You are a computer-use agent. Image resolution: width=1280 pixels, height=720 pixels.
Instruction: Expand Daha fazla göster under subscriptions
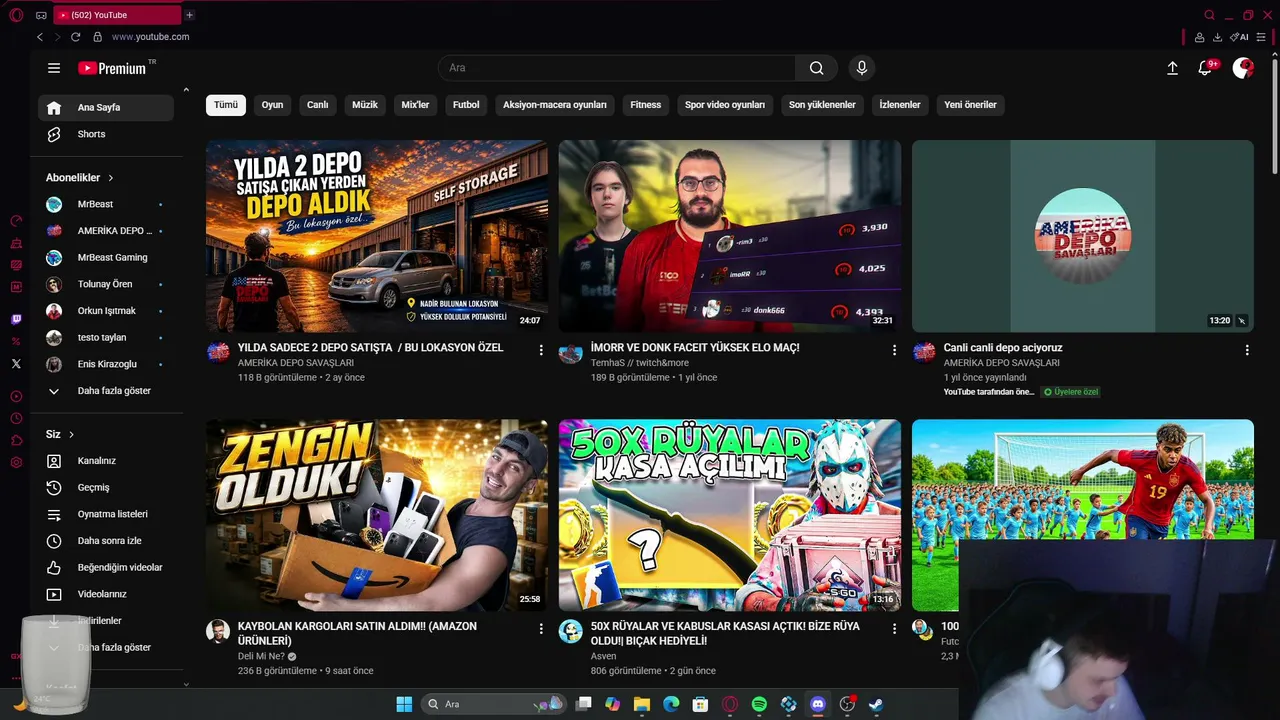(106, 391)
